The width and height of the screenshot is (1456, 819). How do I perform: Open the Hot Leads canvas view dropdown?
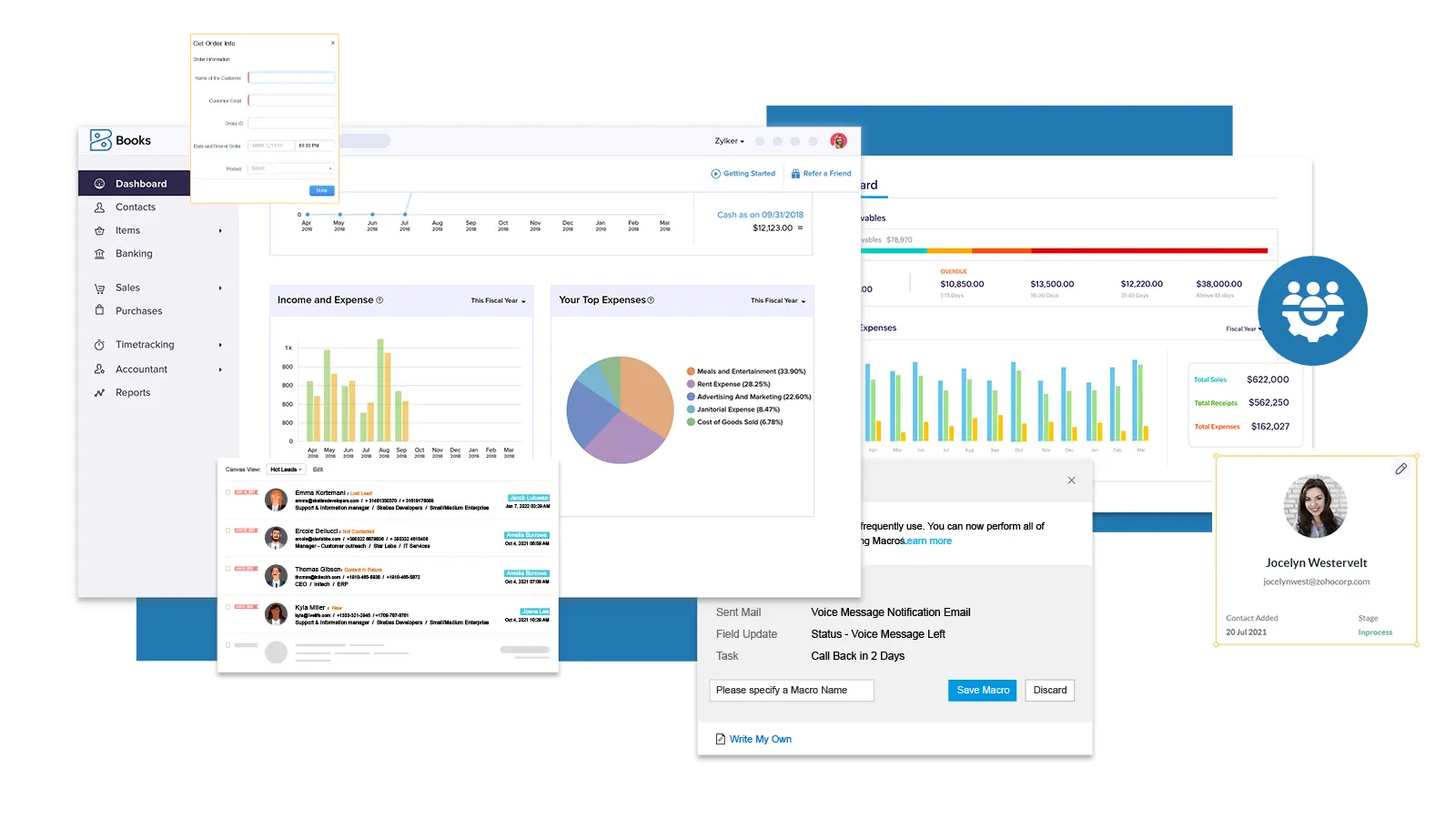[286, 470]
